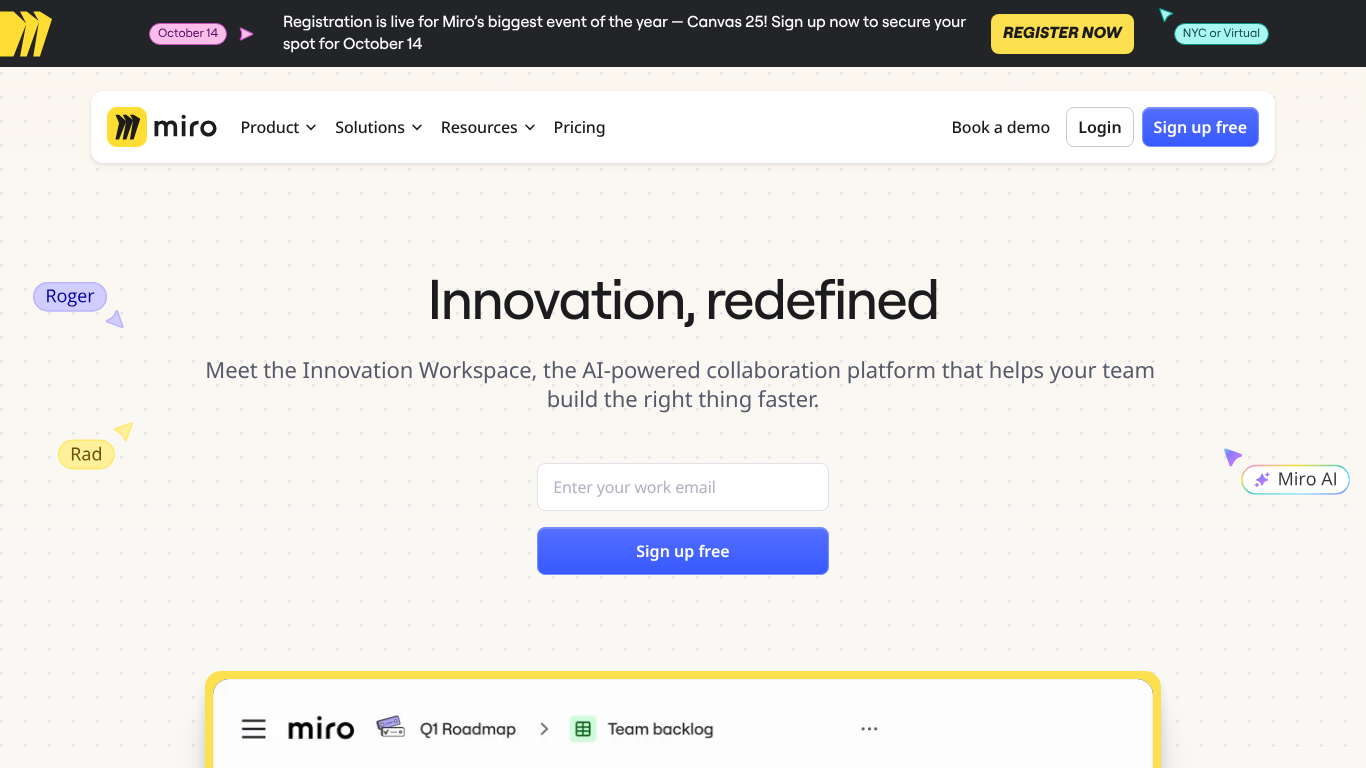Click the purple cursor arrow above Miro AI

pyautogui.click(x=1233, y=457)
